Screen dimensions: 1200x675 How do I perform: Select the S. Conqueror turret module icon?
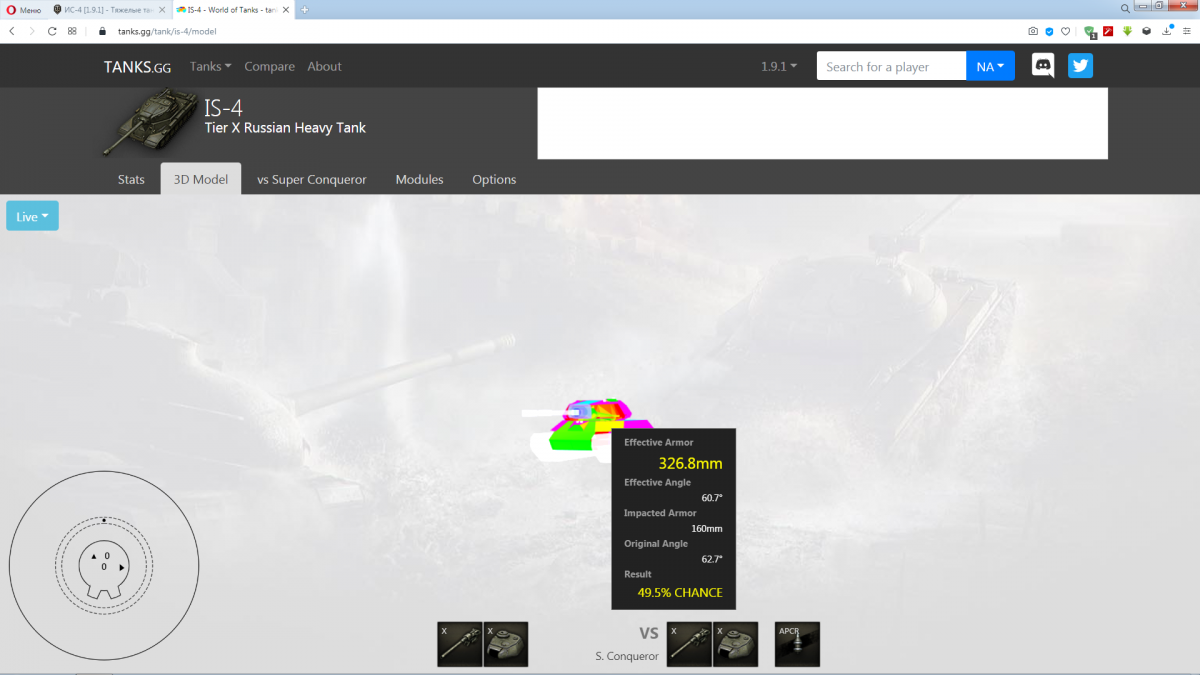735,644
